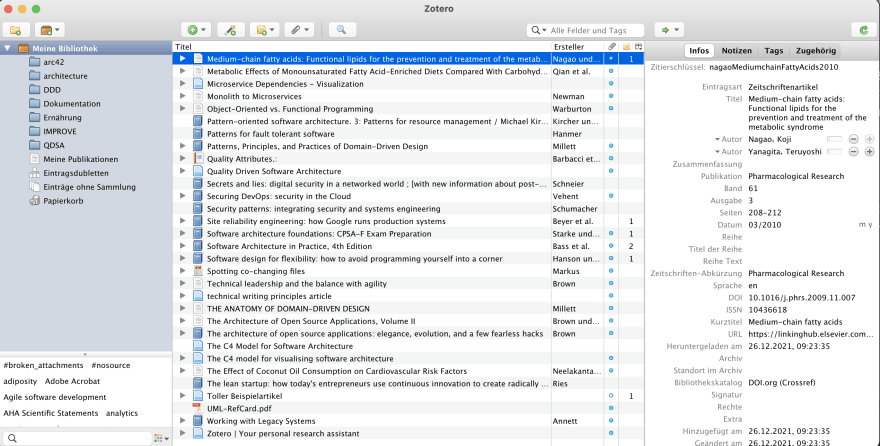
Task: Click the New Collection toolbar button
Action: (x=16, y=30)
